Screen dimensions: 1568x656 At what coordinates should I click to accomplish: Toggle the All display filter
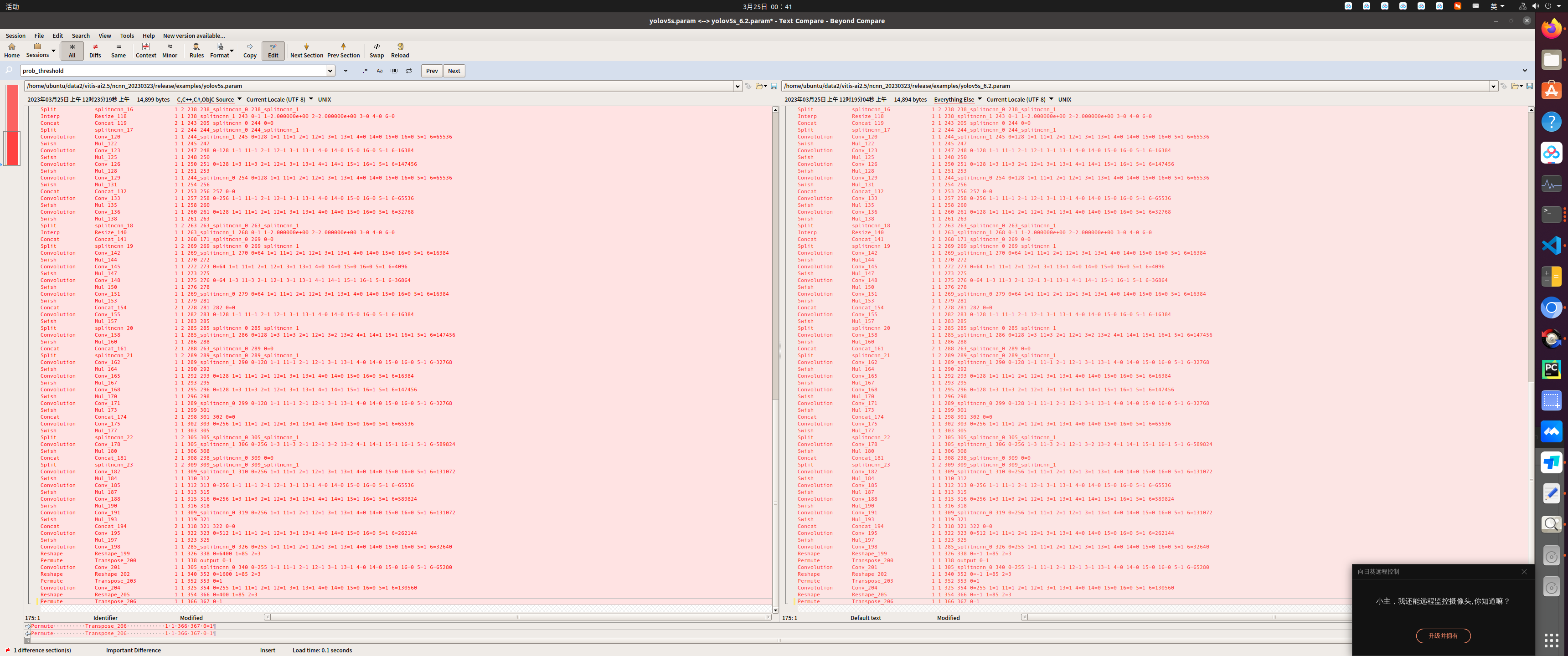coord(72,50)
